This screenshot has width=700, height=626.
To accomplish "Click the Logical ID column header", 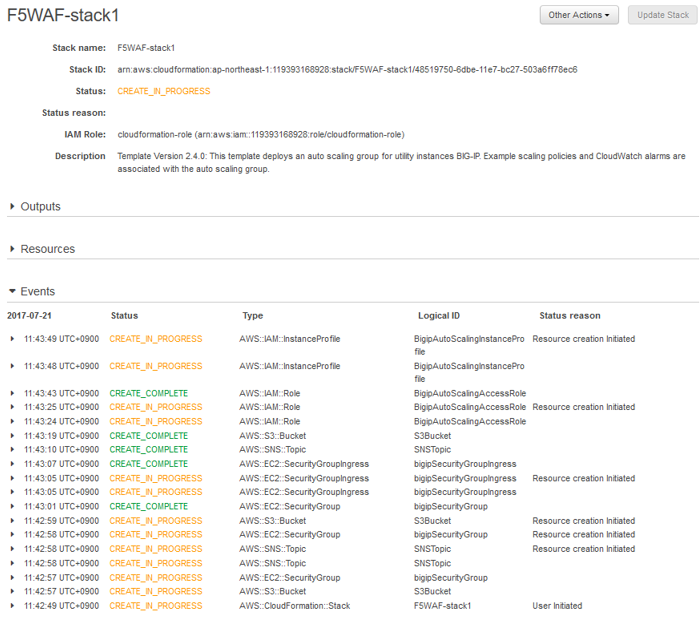I will (x=438, y=316).
